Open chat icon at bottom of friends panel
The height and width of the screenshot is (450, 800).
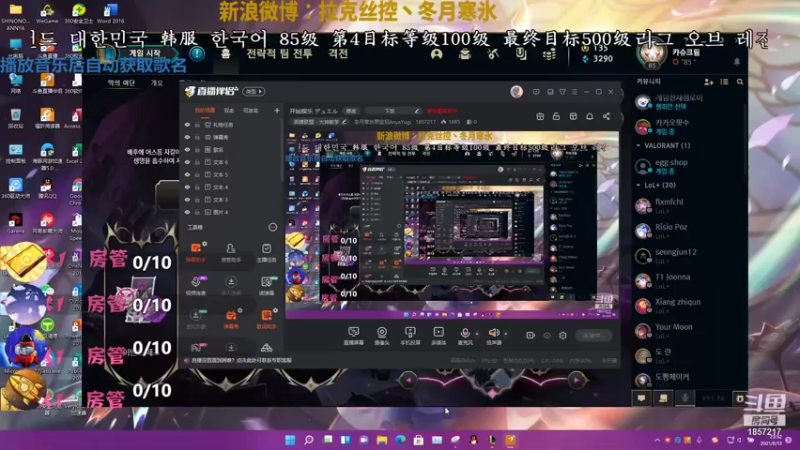[641, 398]
